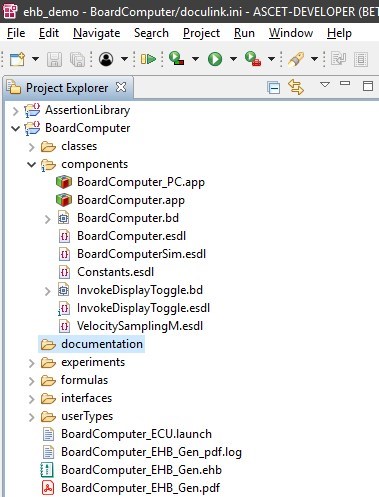
Task: Expand the interfaces folder
Action: [x=31, y=399]
